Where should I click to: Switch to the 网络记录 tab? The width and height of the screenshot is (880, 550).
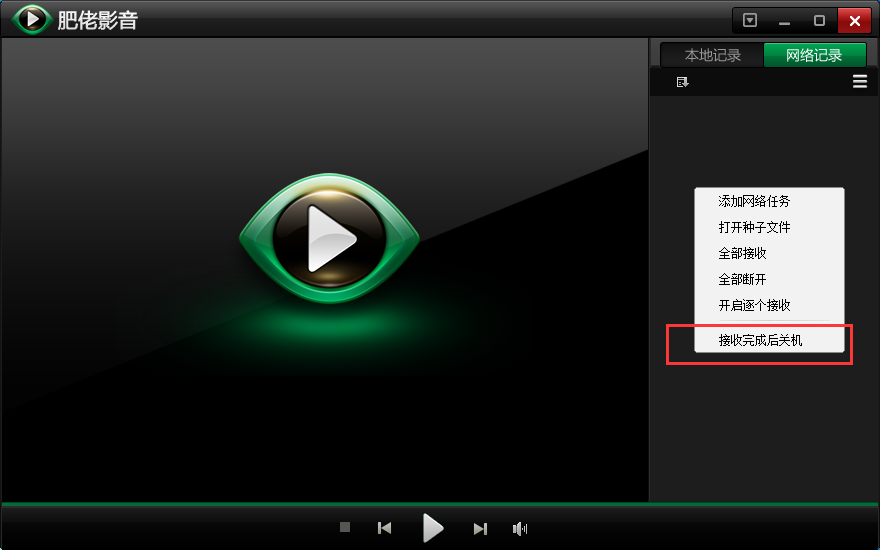[814, 55]
